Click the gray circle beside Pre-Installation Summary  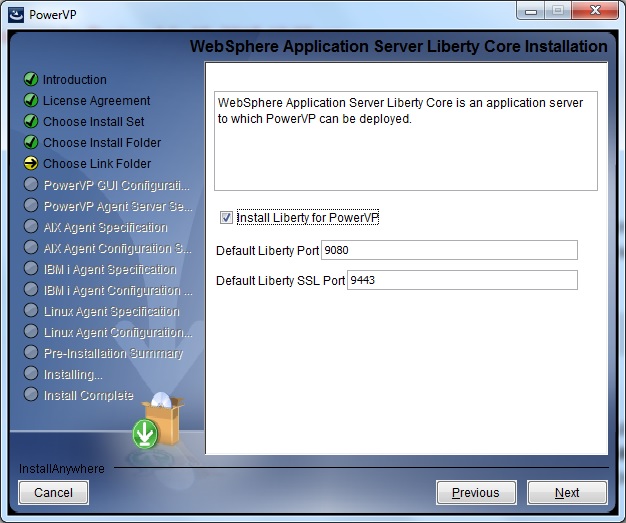[31, 353]
